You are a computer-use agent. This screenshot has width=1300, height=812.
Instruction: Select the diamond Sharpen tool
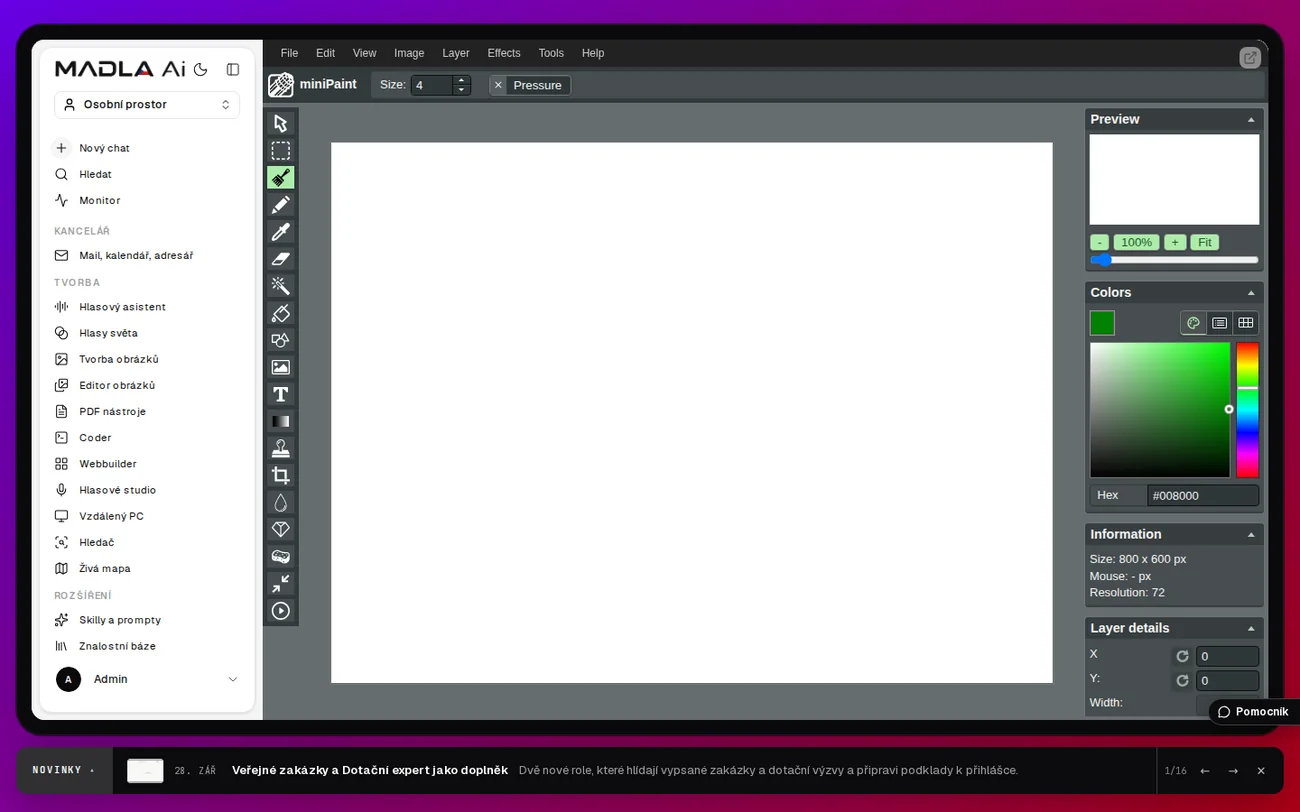coord(281,529)
